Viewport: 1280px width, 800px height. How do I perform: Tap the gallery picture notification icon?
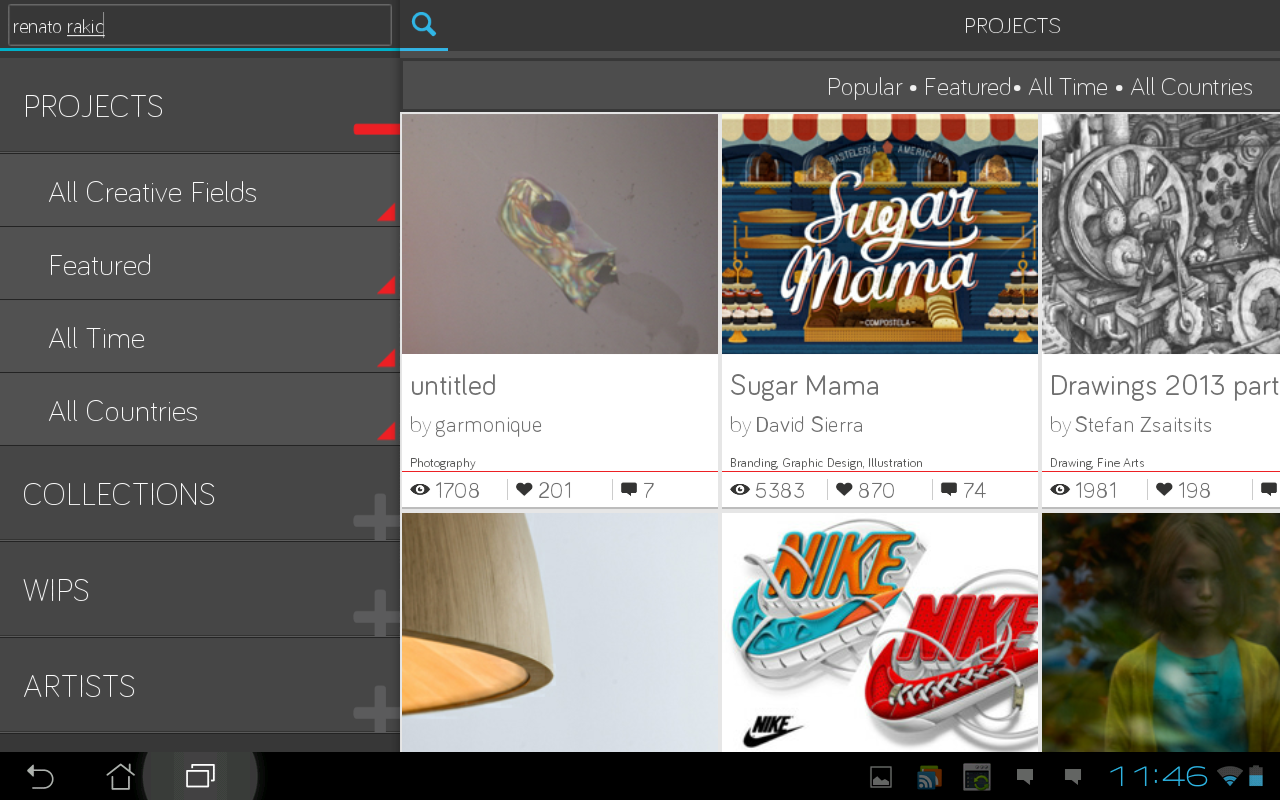[x=881, y=777]
